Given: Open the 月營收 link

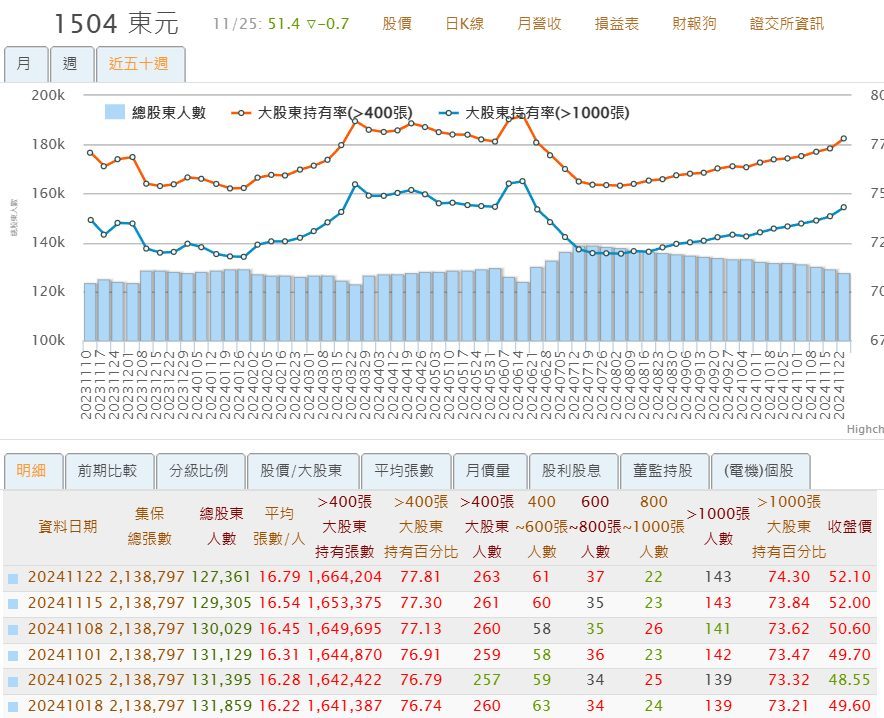Looking at the screenshot, I should pyautogui.click(x=539, y=24).
